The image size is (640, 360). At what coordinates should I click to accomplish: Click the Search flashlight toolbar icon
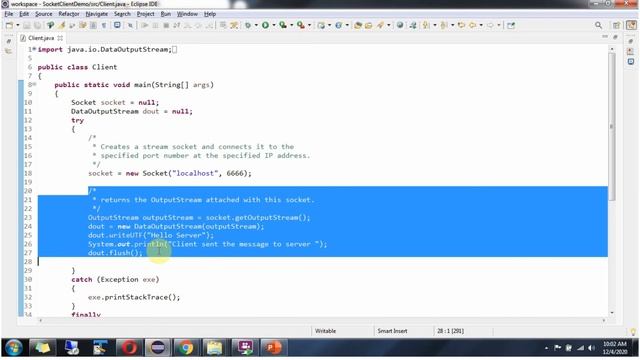point(380,25)
